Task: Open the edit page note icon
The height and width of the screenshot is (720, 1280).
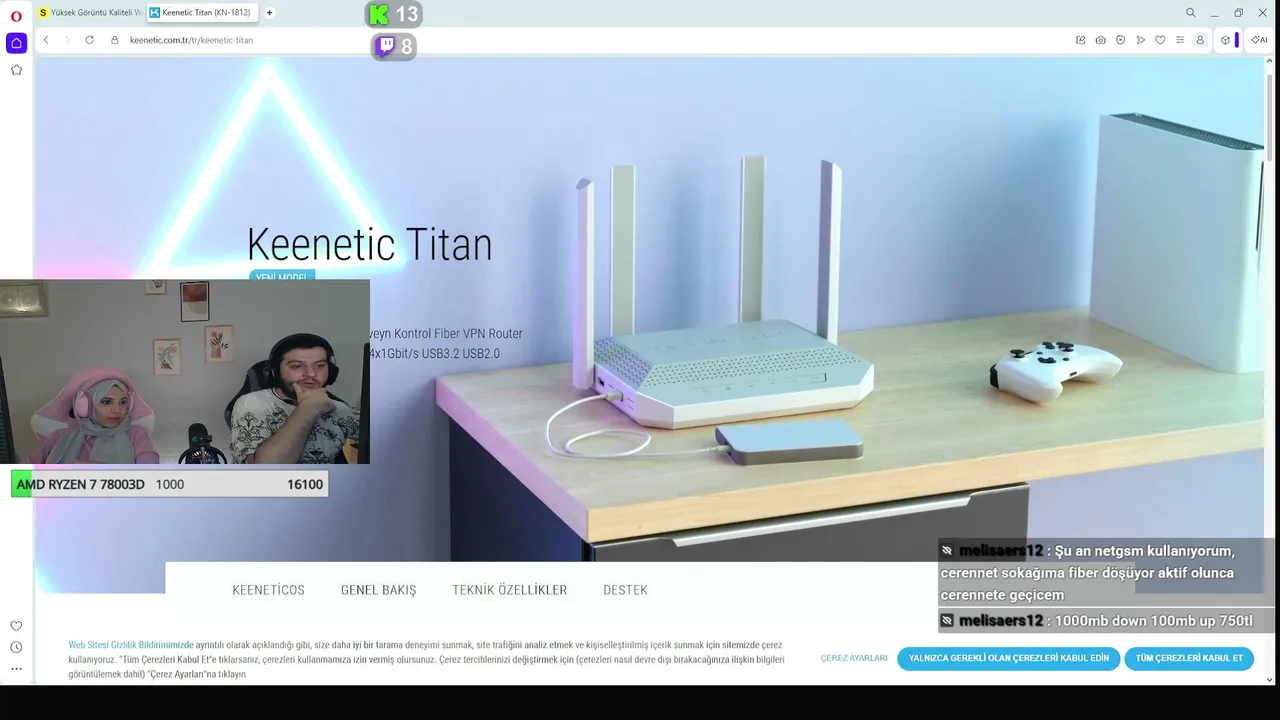Action: pyautogui.click(x=1080, y=40)
